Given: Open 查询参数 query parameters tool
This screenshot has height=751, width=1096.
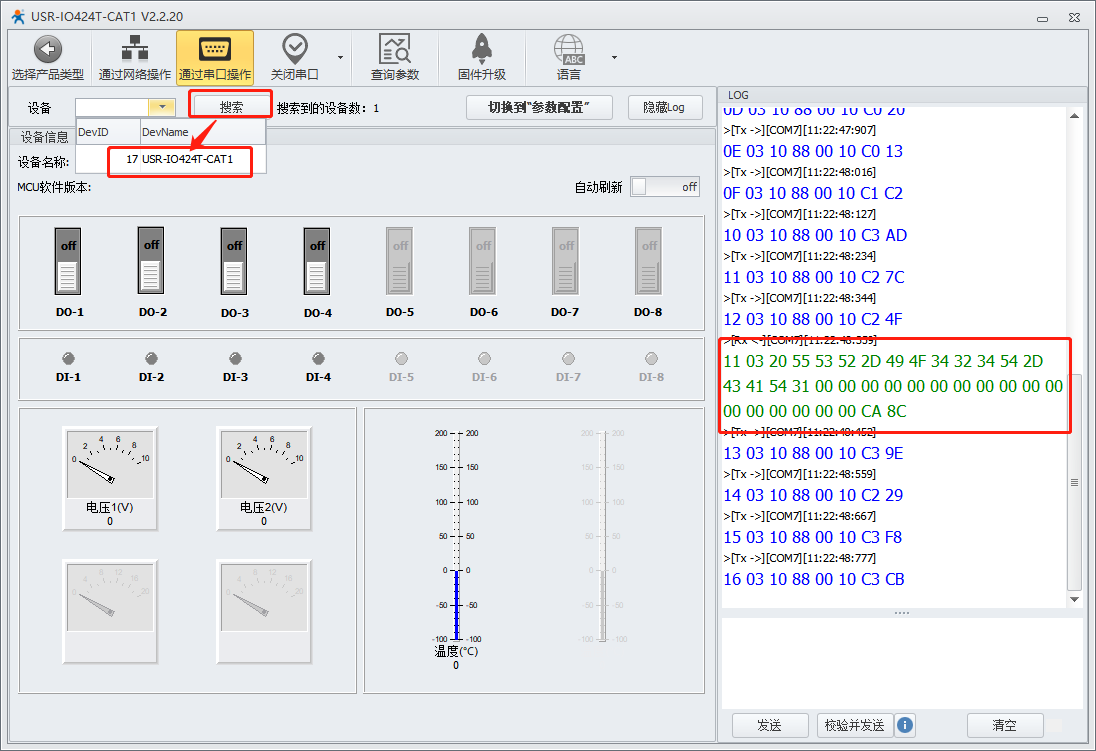Looking at the screenshot, I should click(x=395, y=57).
